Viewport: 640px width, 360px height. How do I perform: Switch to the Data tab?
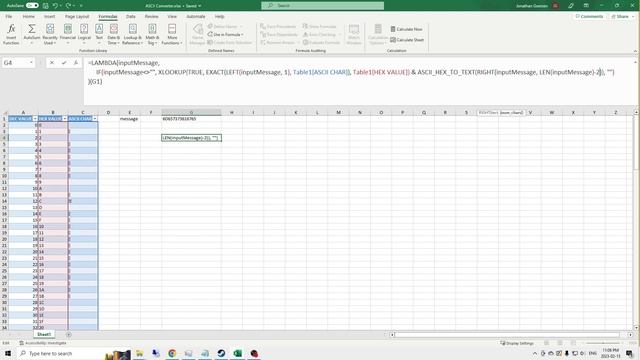[x=131, y=16]
